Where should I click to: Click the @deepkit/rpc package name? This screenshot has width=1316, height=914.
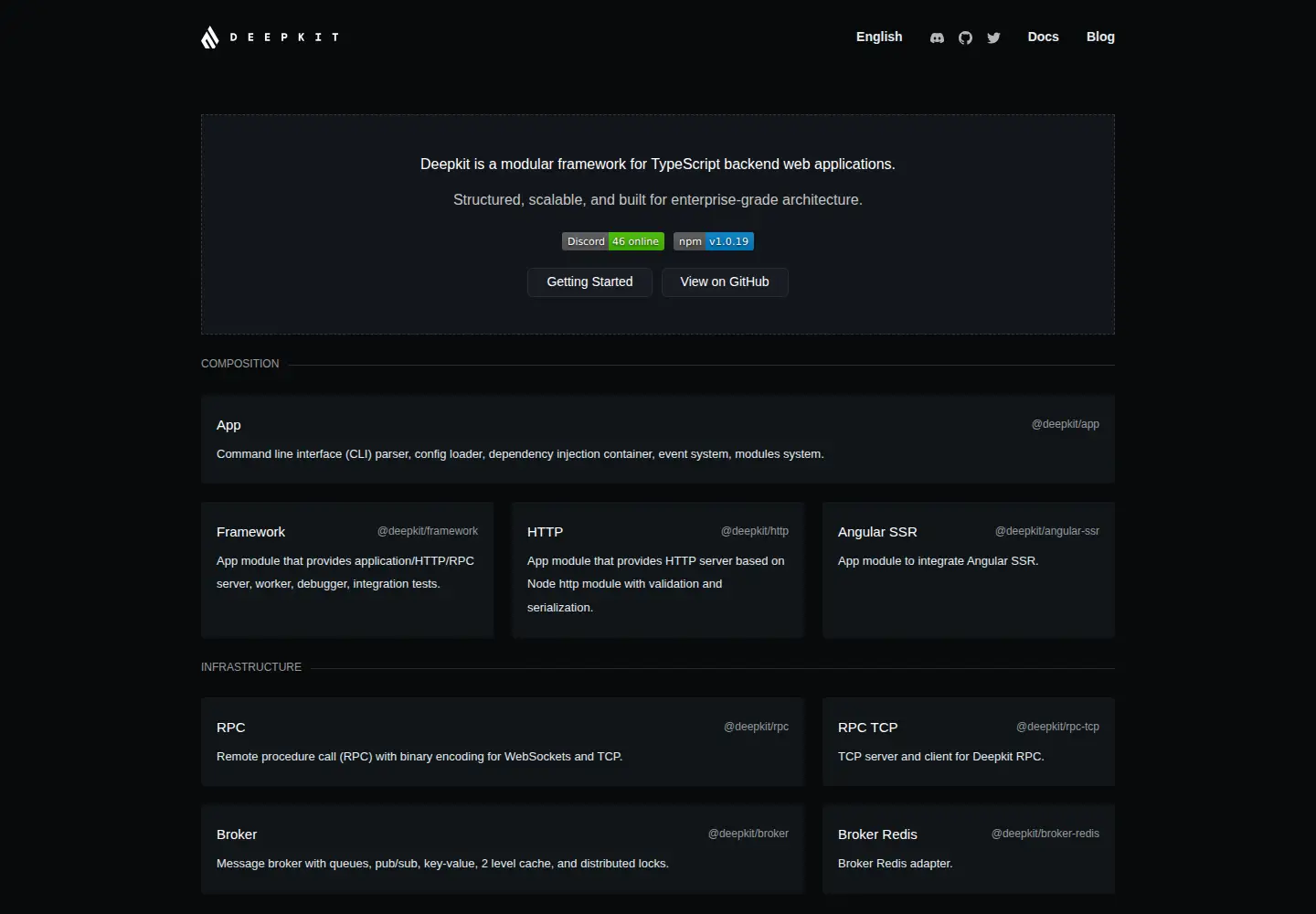(x=756, y=727)
